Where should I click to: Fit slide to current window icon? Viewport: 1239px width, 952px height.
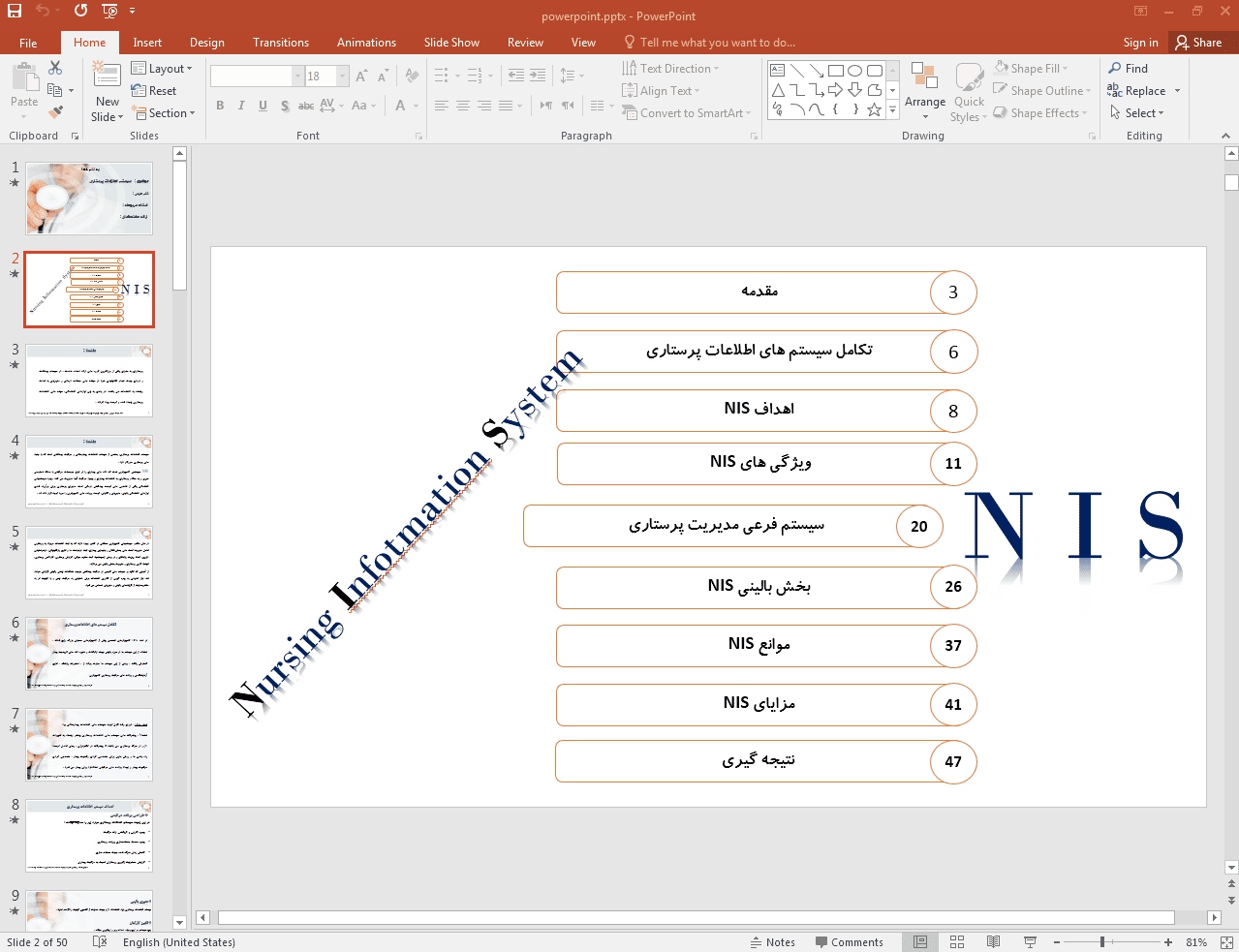pyautogui.click(x=1226, y=942)
